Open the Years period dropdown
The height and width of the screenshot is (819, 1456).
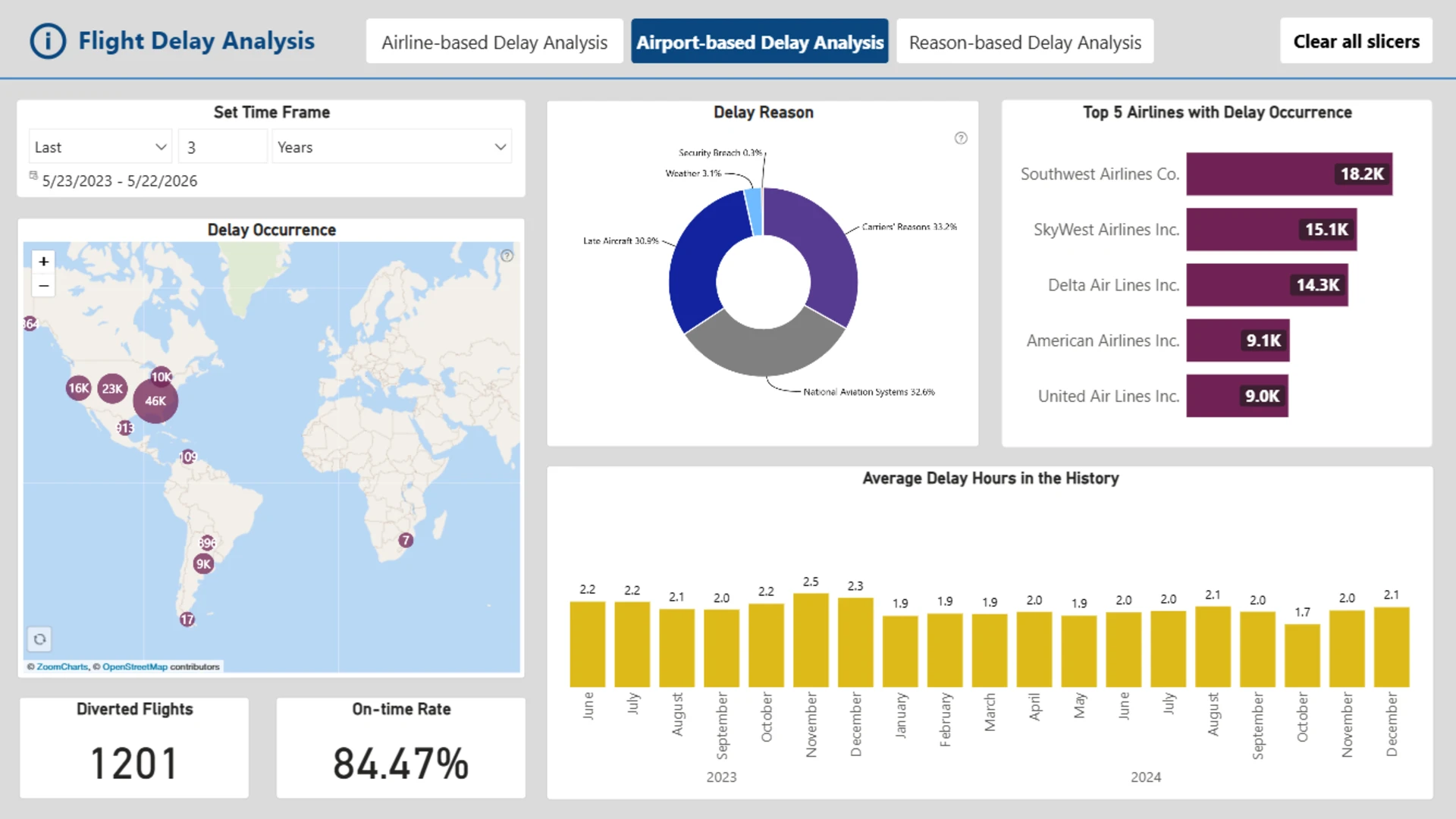[x=391, y=147]
